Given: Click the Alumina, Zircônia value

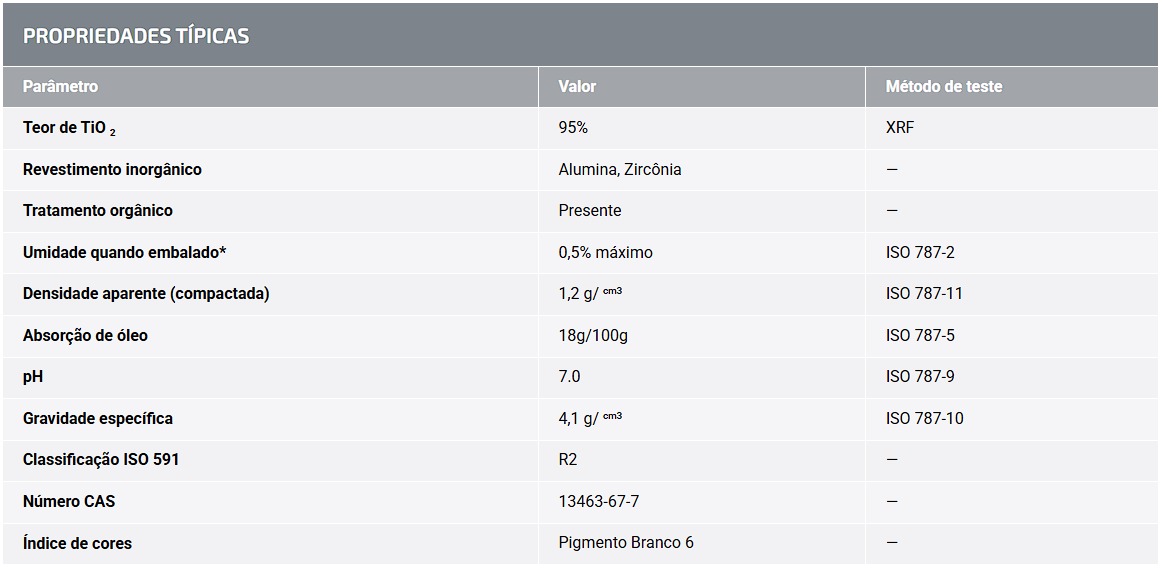Looking at the screenshot, I should pos(620,170).
